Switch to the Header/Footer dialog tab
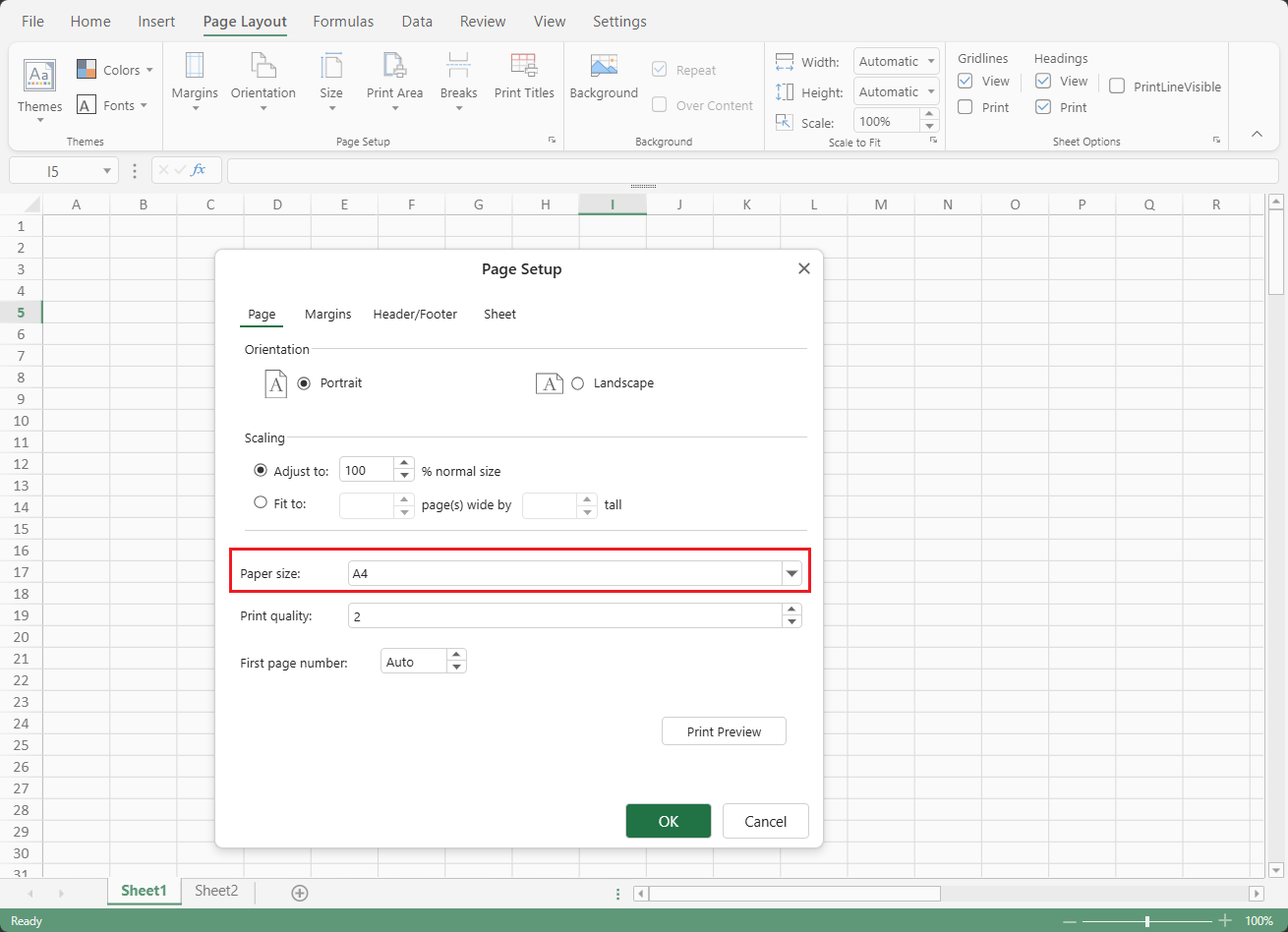The width and height of the screenshot is (1288, 932). click(415, 315)
